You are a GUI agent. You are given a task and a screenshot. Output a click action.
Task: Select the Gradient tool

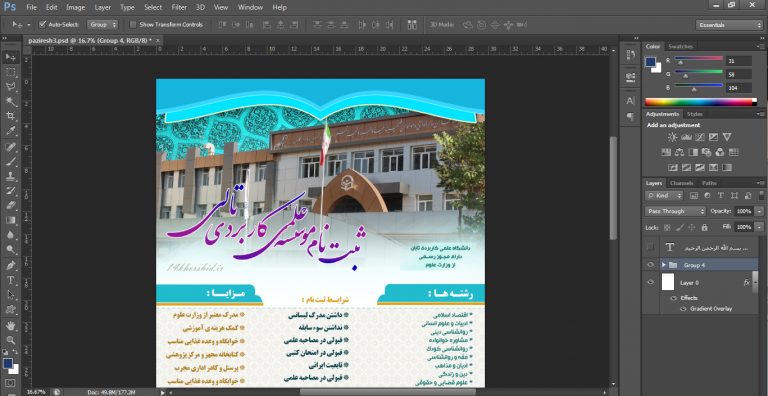coord(11,221)
